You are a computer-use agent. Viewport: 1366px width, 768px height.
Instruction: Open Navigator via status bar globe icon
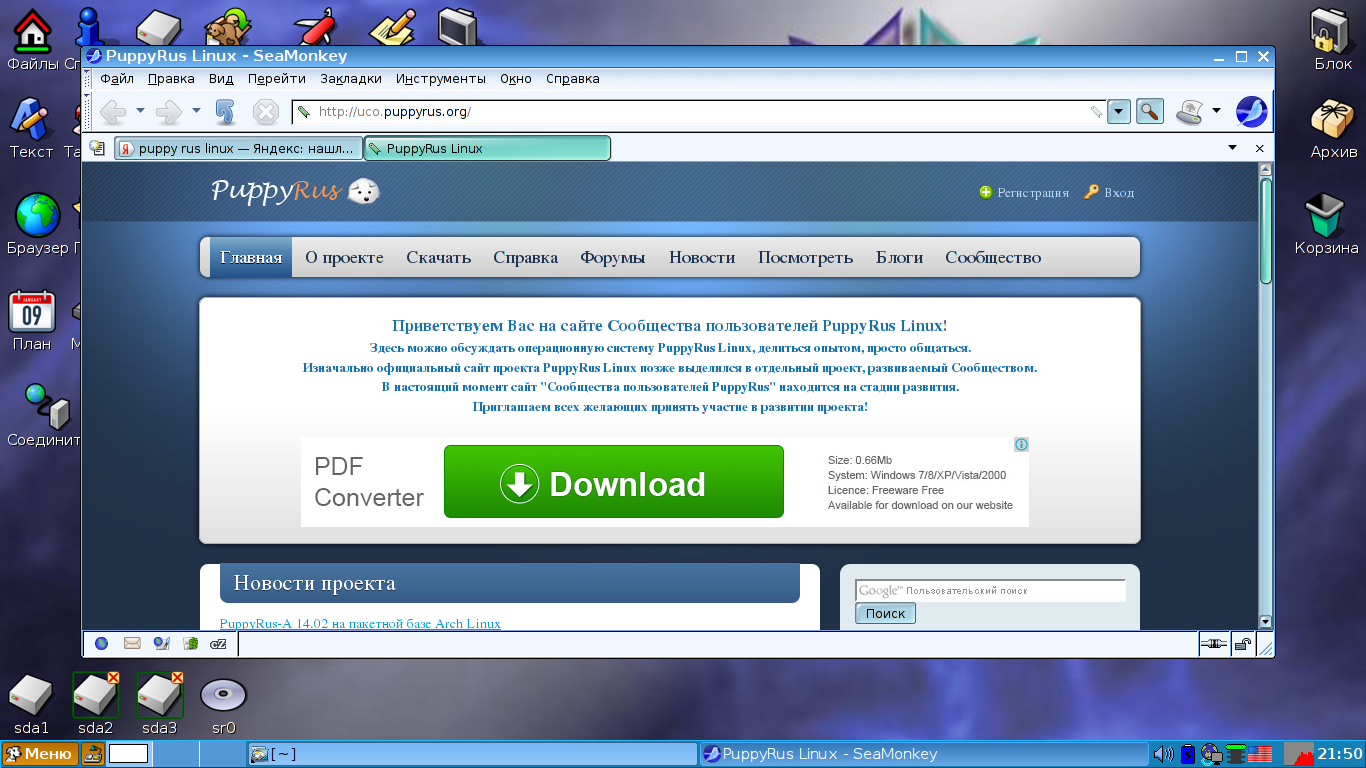tap(101, 644)
